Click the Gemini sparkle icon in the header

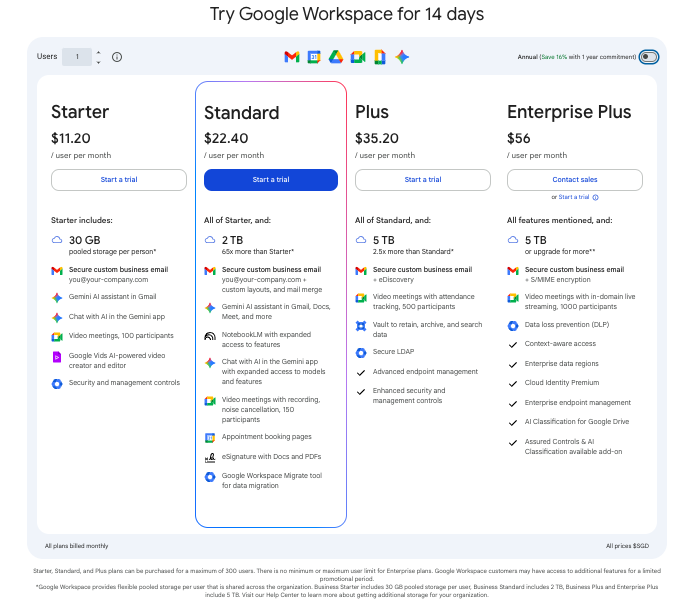(x=402, y=57)
